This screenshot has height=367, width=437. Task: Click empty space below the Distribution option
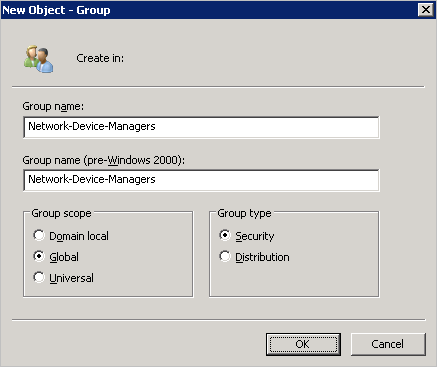point(293,280)
